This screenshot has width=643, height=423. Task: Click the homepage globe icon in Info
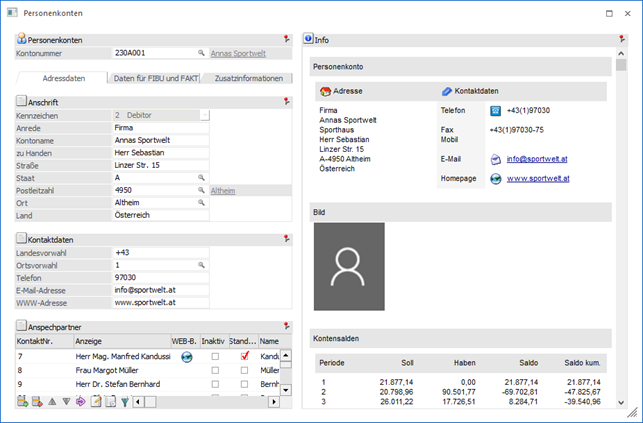tap(495, 178)
